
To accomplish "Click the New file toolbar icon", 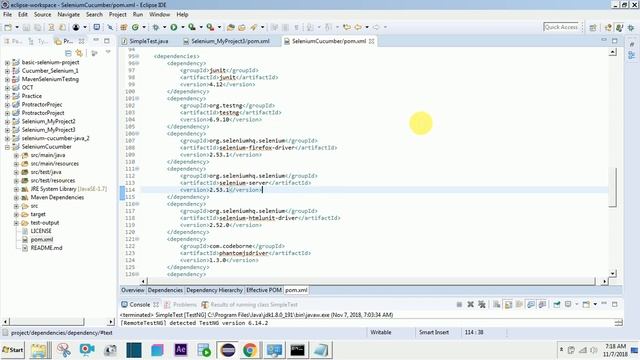I will 8,27.
